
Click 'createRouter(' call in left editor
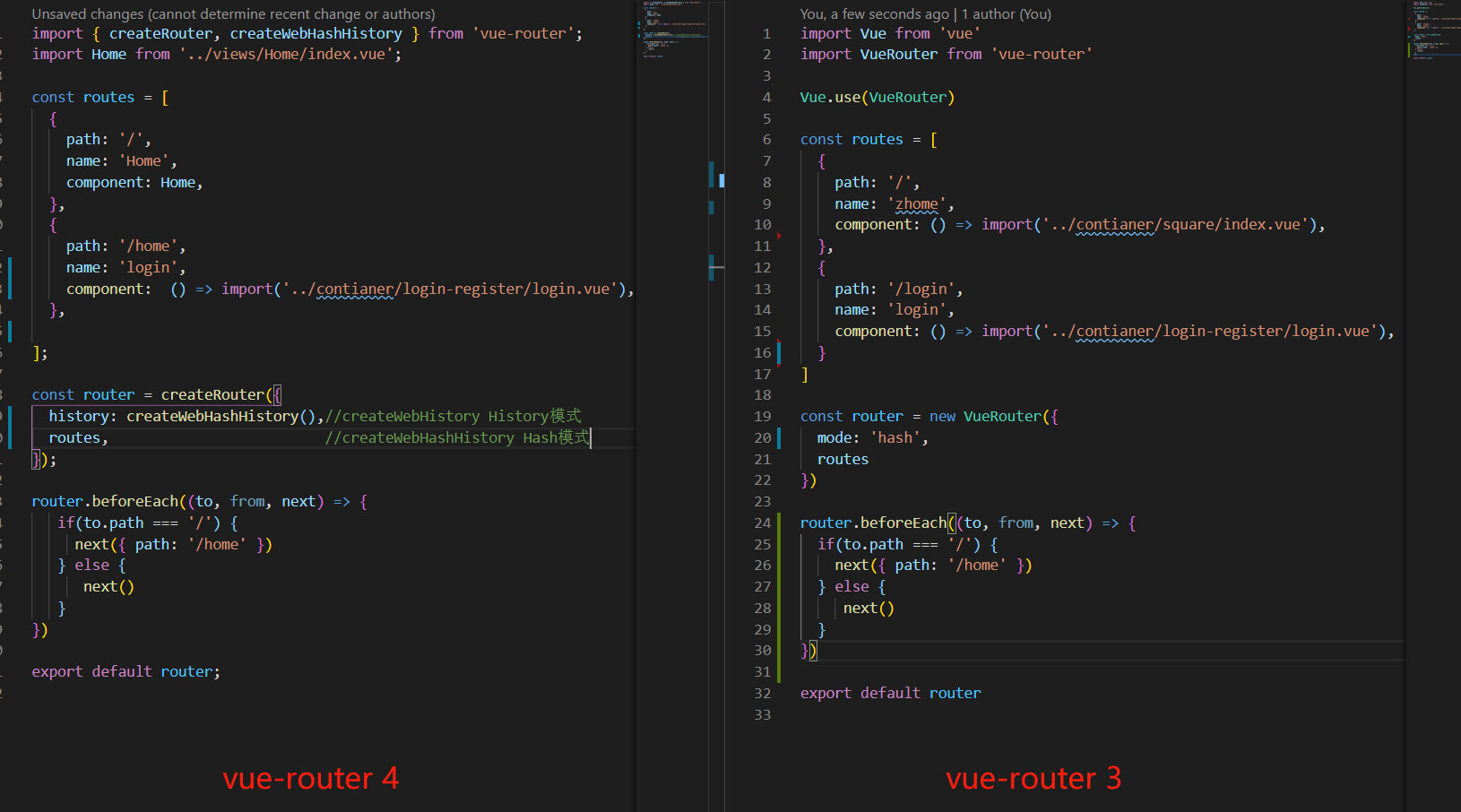tap(216, 395)
